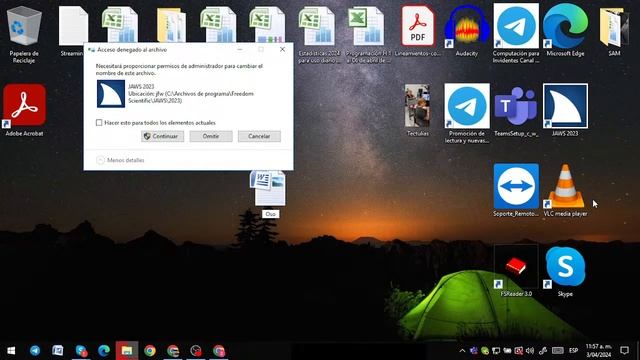This screenshot has height=360, width=640.
Task: Click the Teams icon in system tray
Action: (x=473, y=351)
